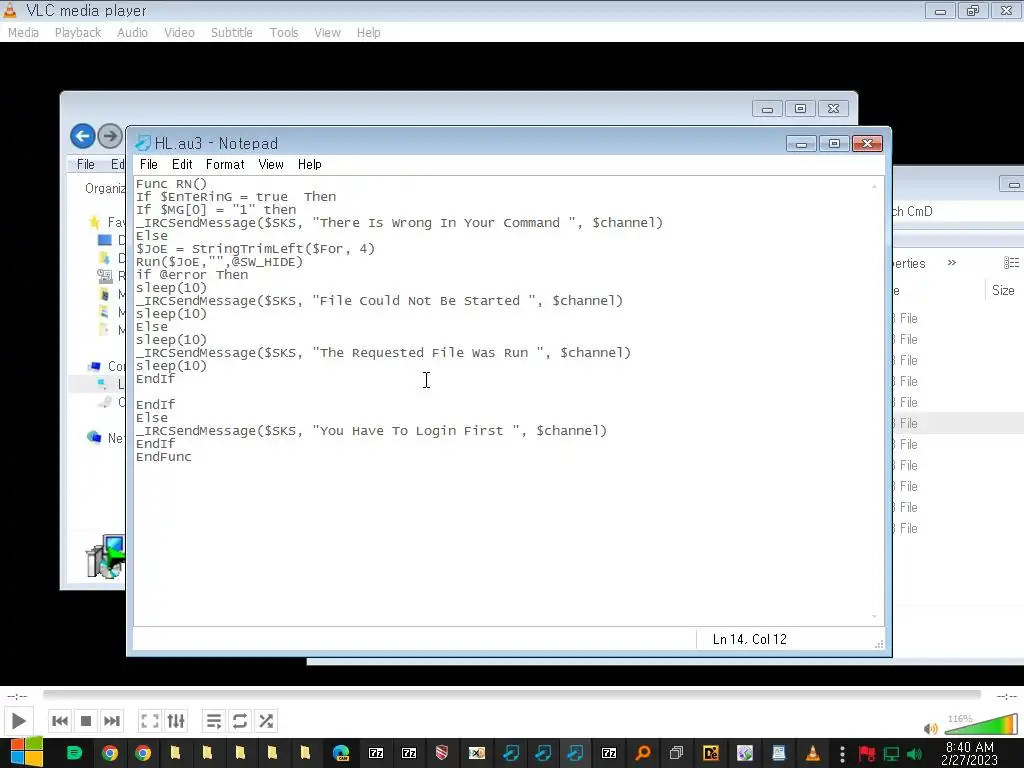Open VLC extended settings equalizer icon
This screenshot has height=768, width=1024.
coord(176,721)
